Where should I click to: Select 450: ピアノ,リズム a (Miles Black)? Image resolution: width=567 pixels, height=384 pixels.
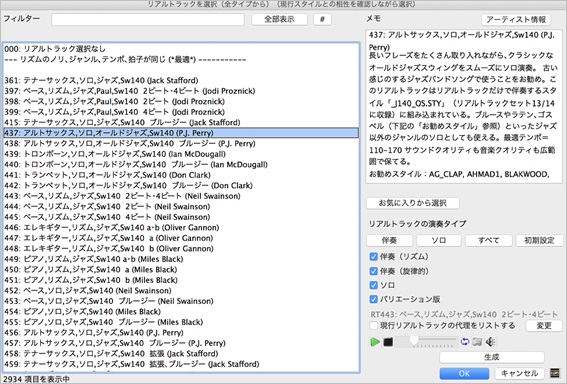pos(181,269)
